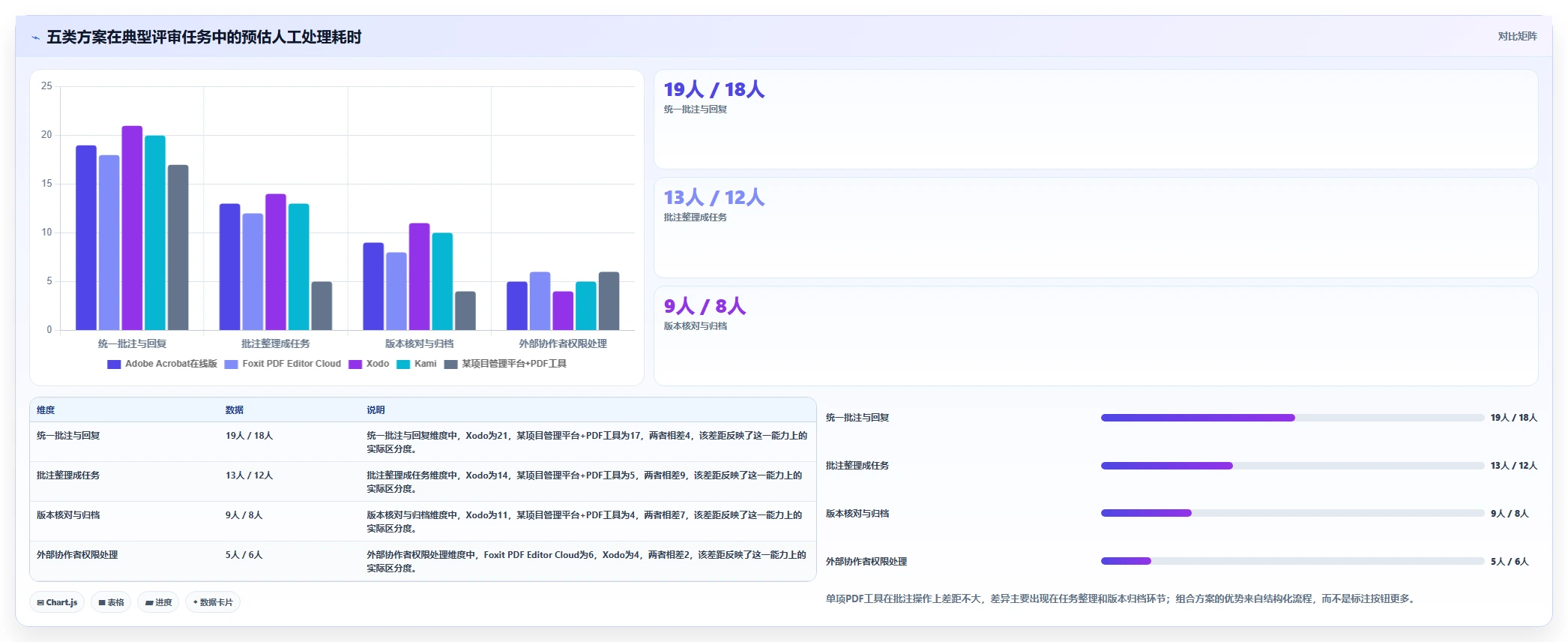
Task: Click table value 5人 / 6人
Action: pyautogui.click(x=244, y=555)
